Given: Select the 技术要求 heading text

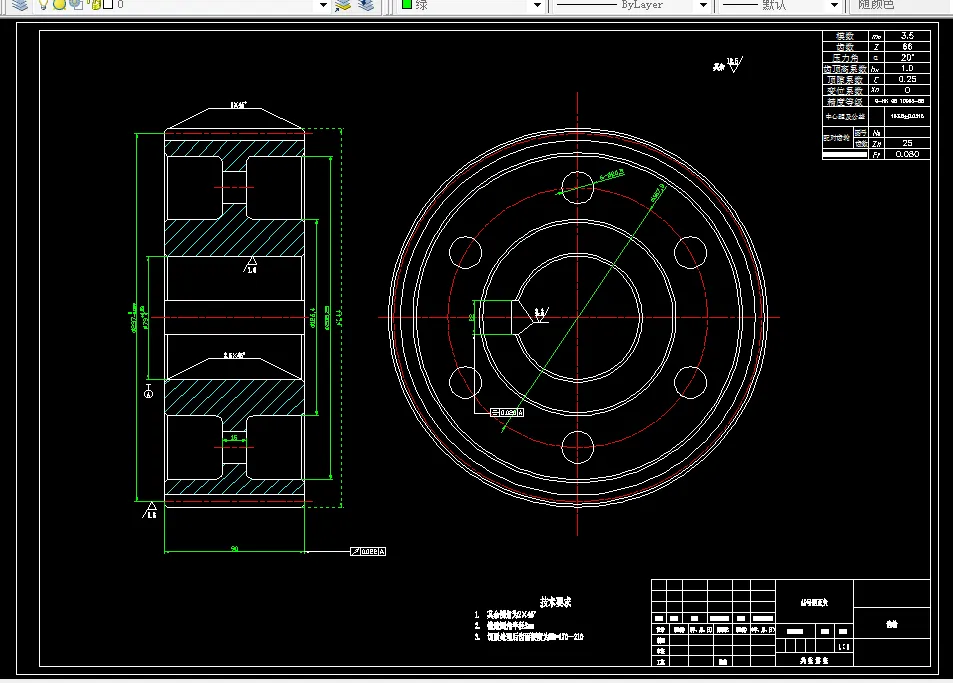Looking at the screenshot, I should pos(556,602).
